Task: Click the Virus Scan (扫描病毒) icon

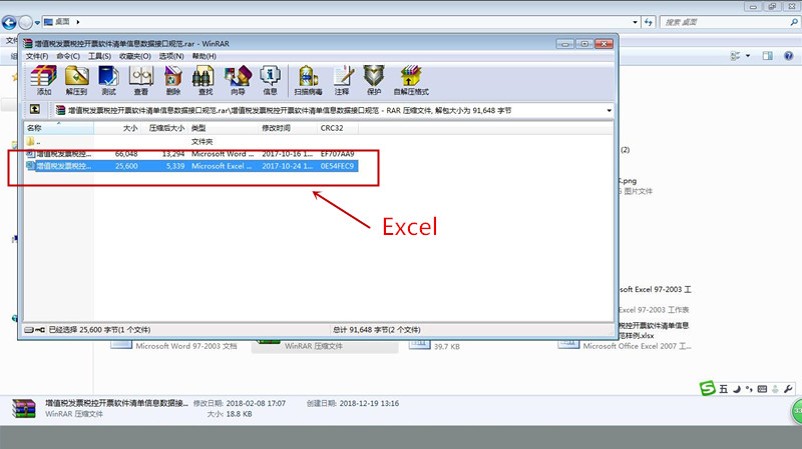Action: tap(308, 80)
